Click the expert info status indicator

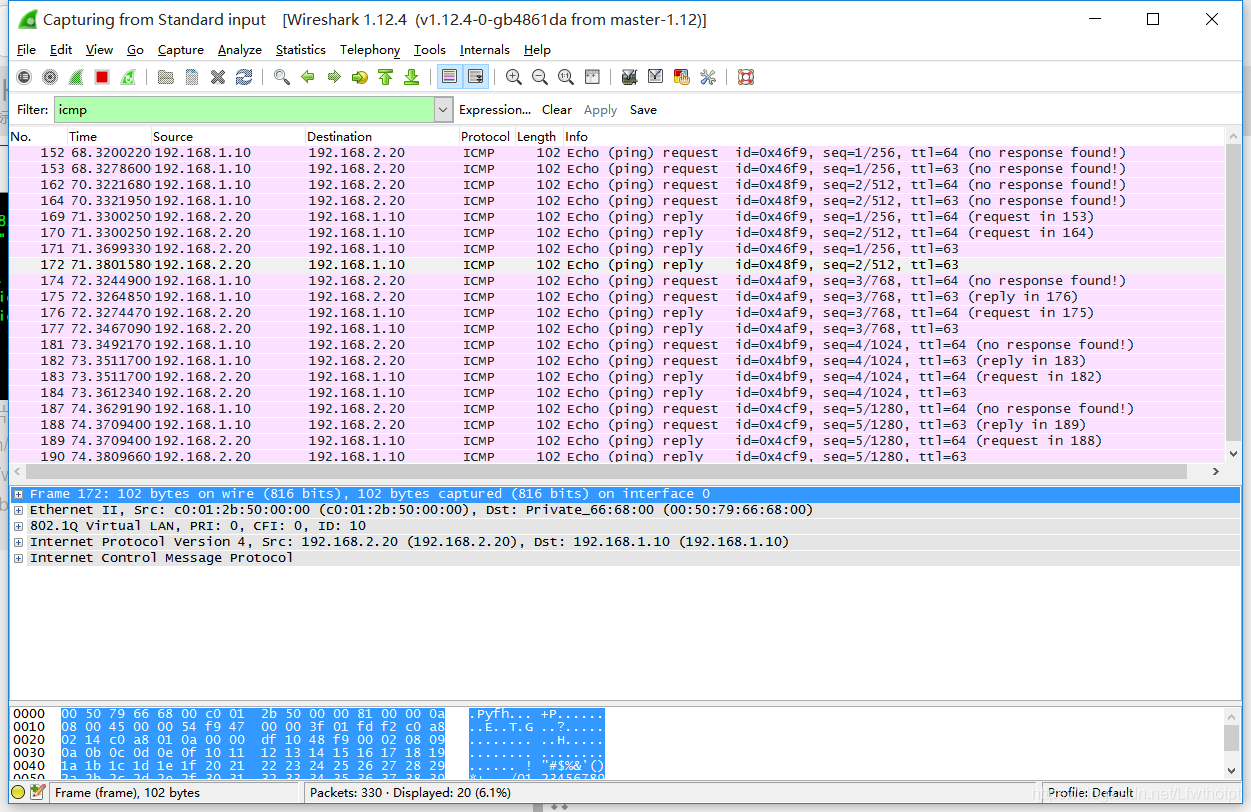(18, 792)
